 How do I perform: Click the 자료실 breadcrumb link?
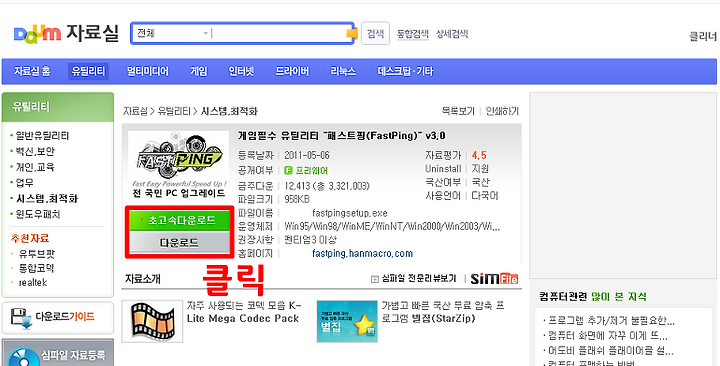click(x=135, y=111)
